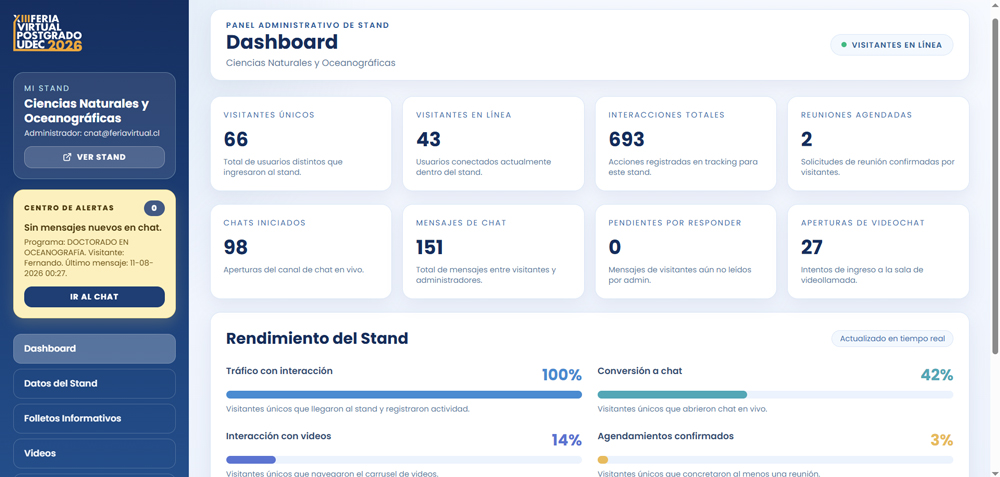
Task: Open the Ver Stand button
Action: pos(94,157)
